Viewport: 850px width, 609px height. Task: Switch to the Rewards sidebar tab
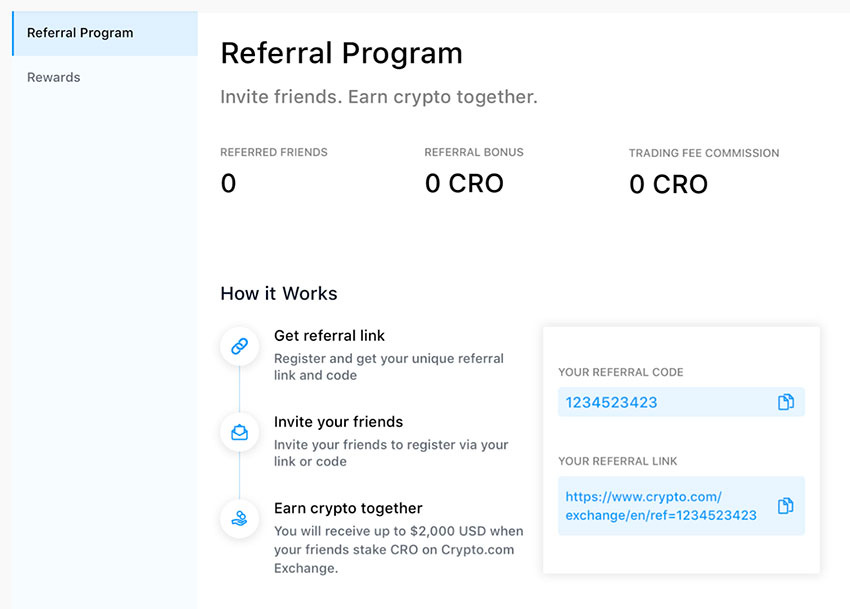54,77
